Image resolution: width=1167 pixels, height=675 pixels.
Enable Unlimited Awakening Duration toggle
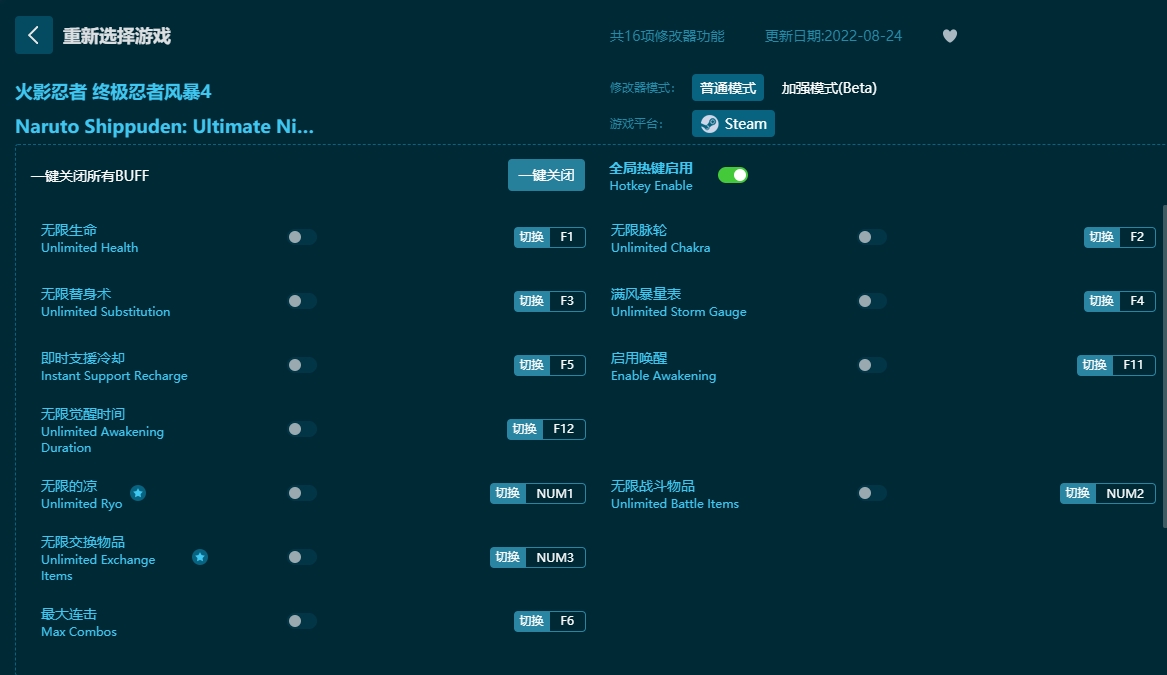301,429
